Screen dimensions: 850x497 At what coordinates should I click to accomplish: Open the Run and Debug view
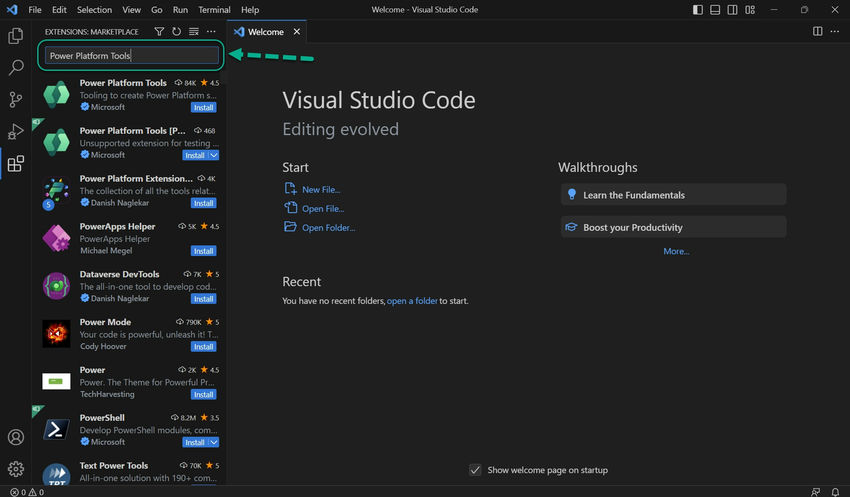pos(15,131)
